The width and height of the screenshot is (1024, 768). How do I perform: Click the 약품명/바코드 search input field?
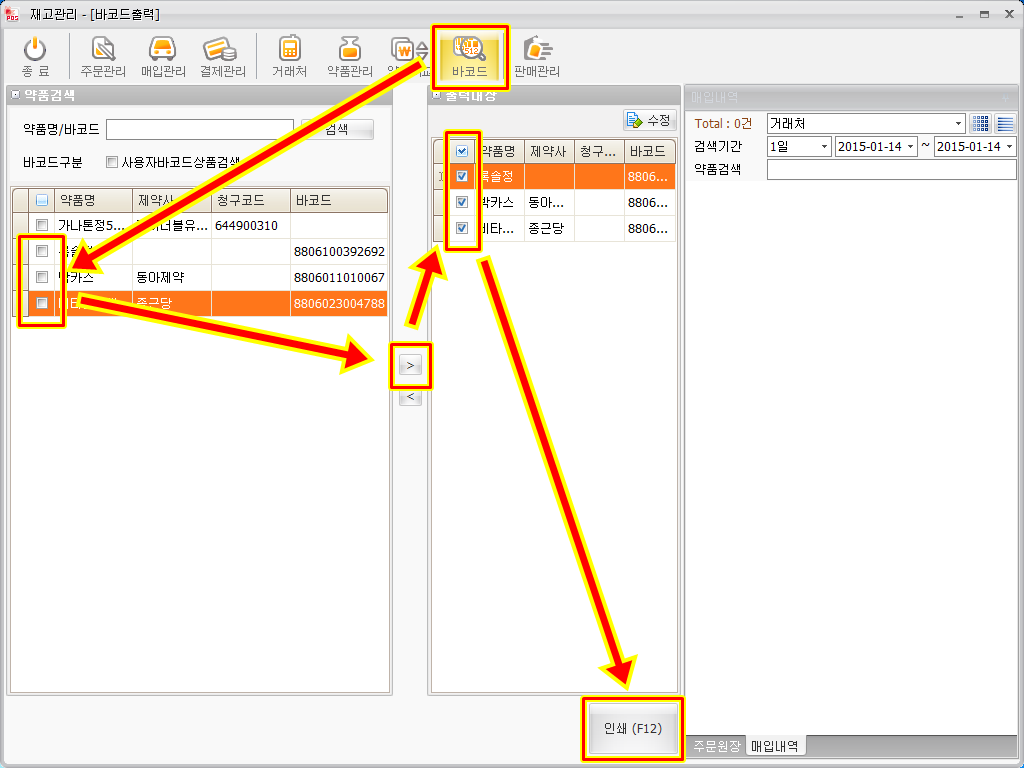click(199, 129)
